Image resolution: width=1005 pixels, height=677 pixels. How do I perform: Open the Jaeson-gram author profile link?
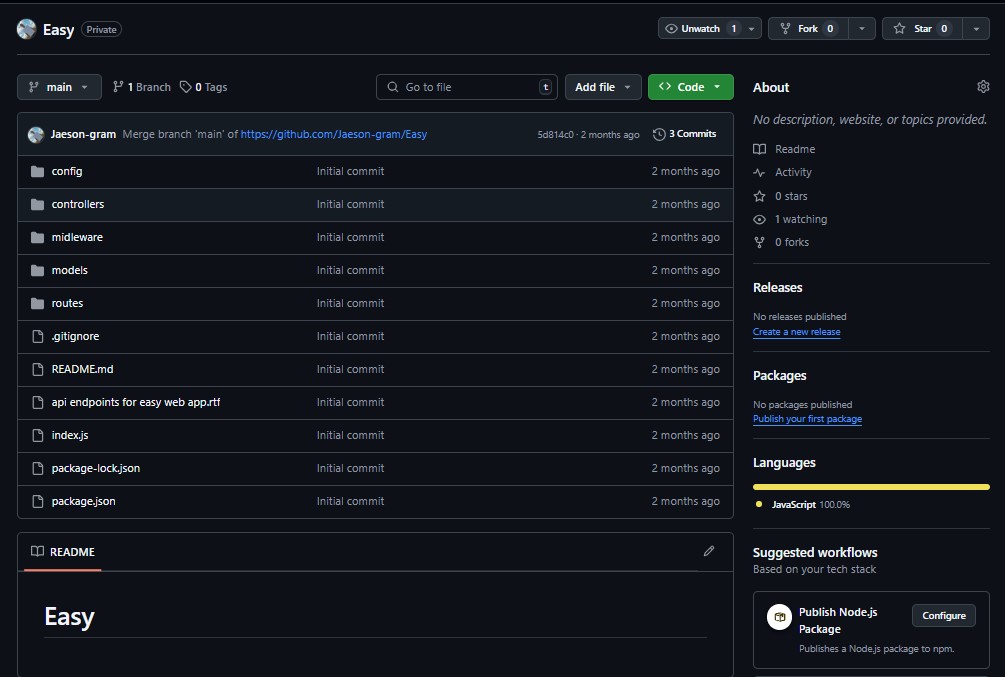[x=83, y=135]
